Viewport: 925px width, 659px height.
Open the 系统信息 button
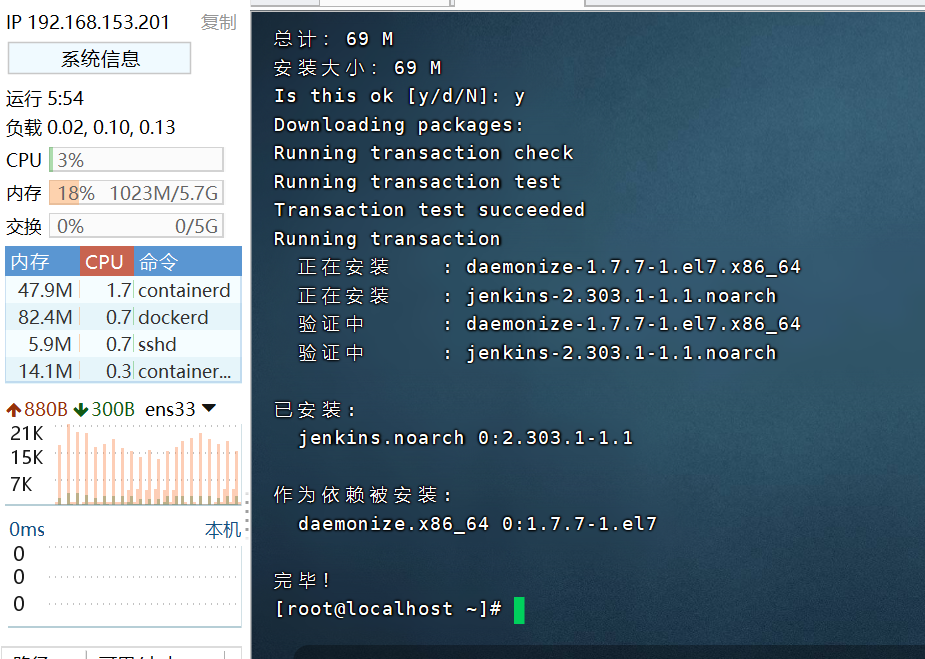[99, 58]
